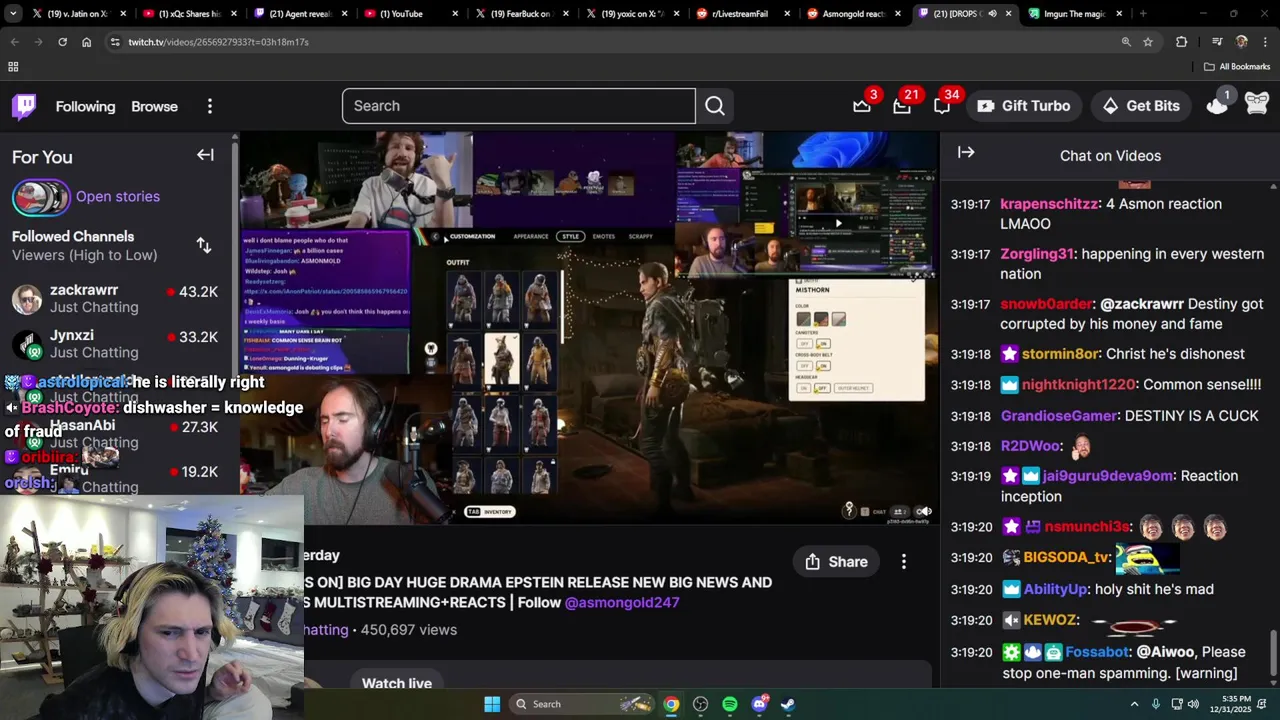
Task: Collapse the Chat on Videos panel
Action: (966, 152)
